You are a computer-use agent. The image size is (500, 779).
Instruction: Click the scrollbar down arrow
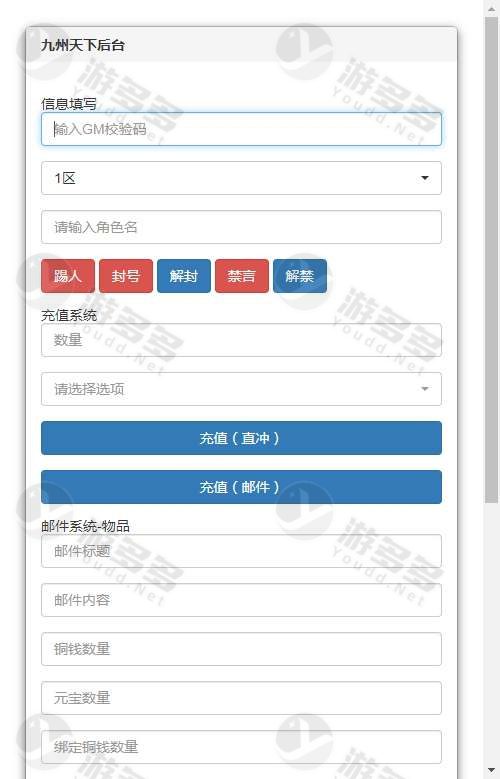(x=491, y=771)
